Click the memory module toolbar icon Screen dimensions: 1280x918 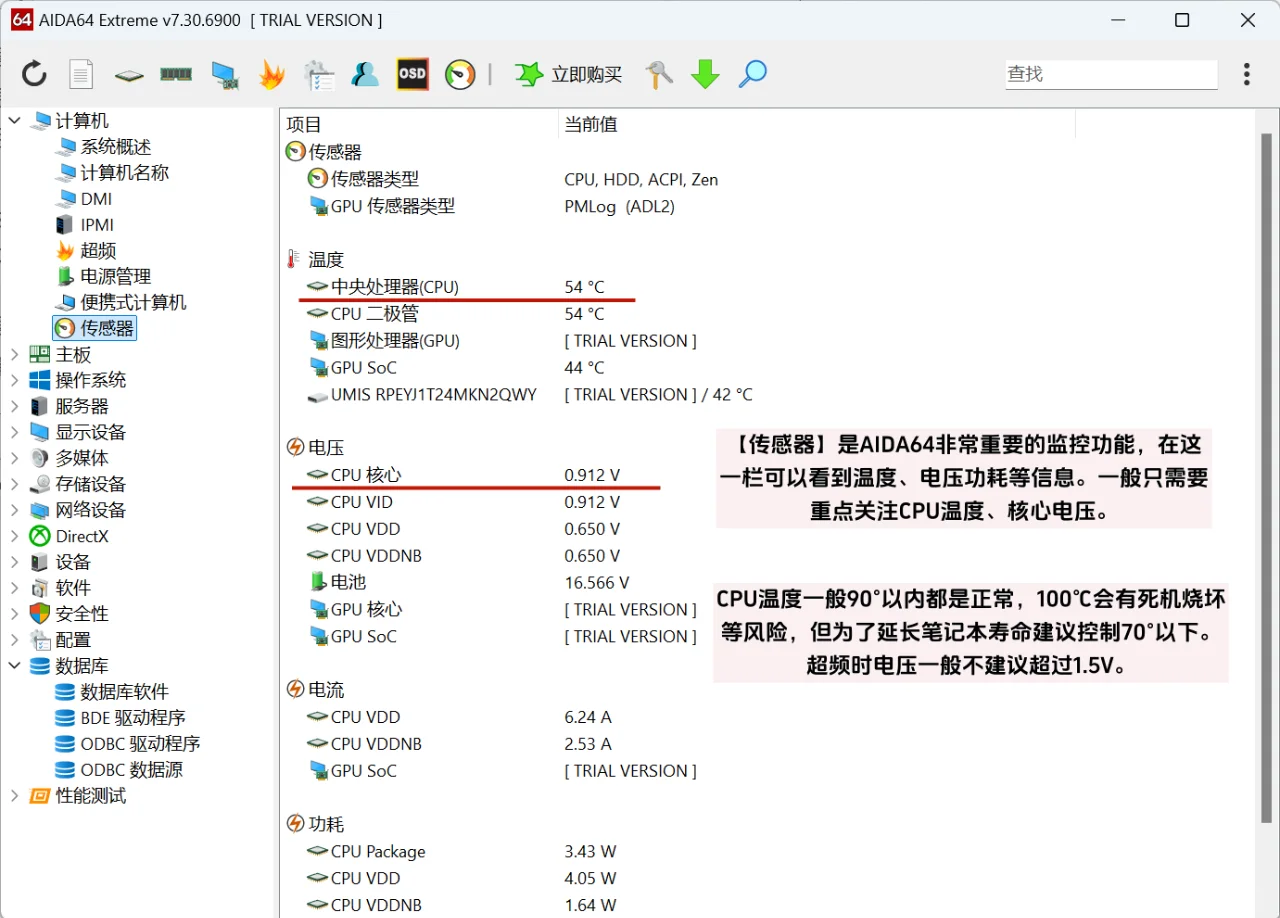176,74
